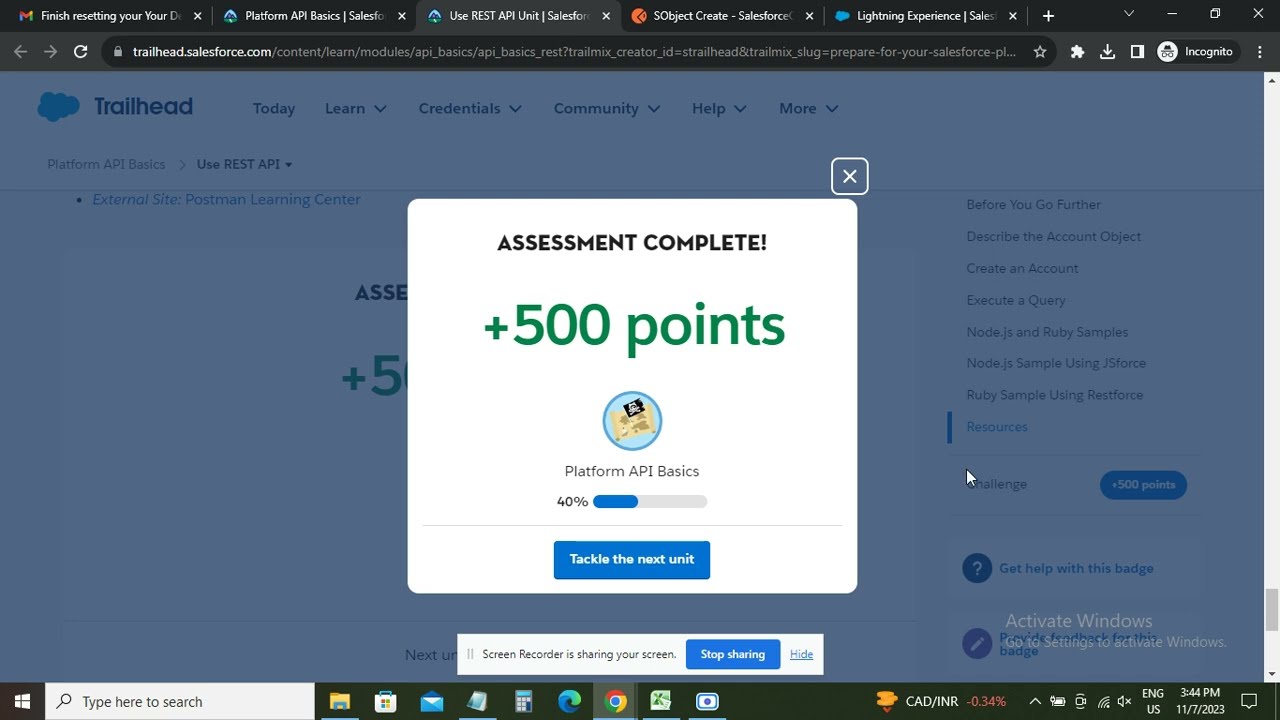Jump to Ruby Sample Using Restforce section
The width and height of the screenshot is (1280, 720).
tap(1054, 395)
